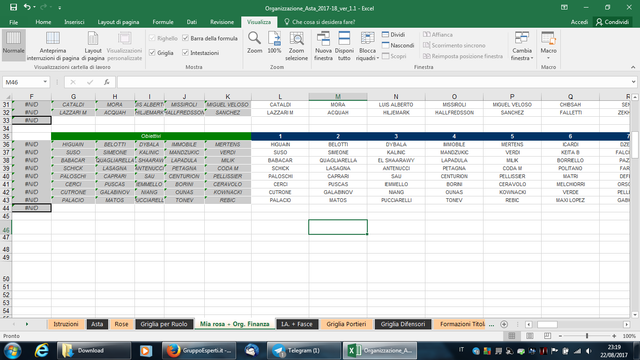Click Nascondi window button
The width and height of the screenshot is (640, 360).
pos(398,45)
